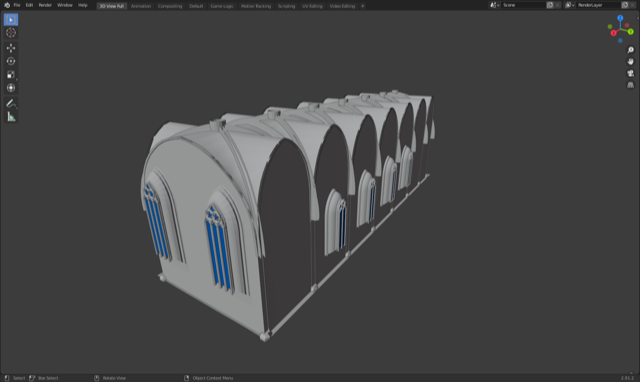Click the Pan view hand icon
This screenshot has height=382, width=640.
(630, 62)
